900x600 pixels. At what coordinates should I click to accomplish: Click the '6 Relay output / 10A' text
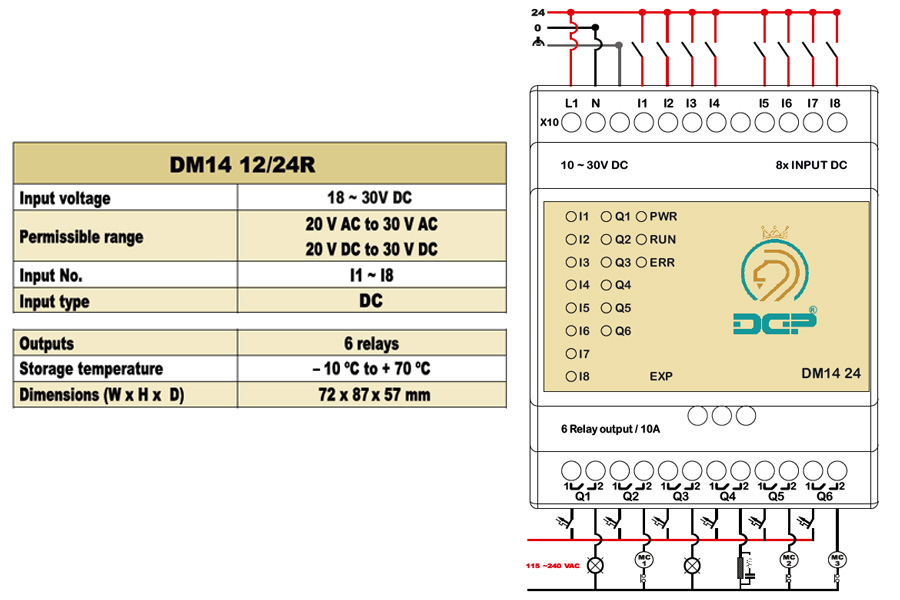(x=610, y=429)
